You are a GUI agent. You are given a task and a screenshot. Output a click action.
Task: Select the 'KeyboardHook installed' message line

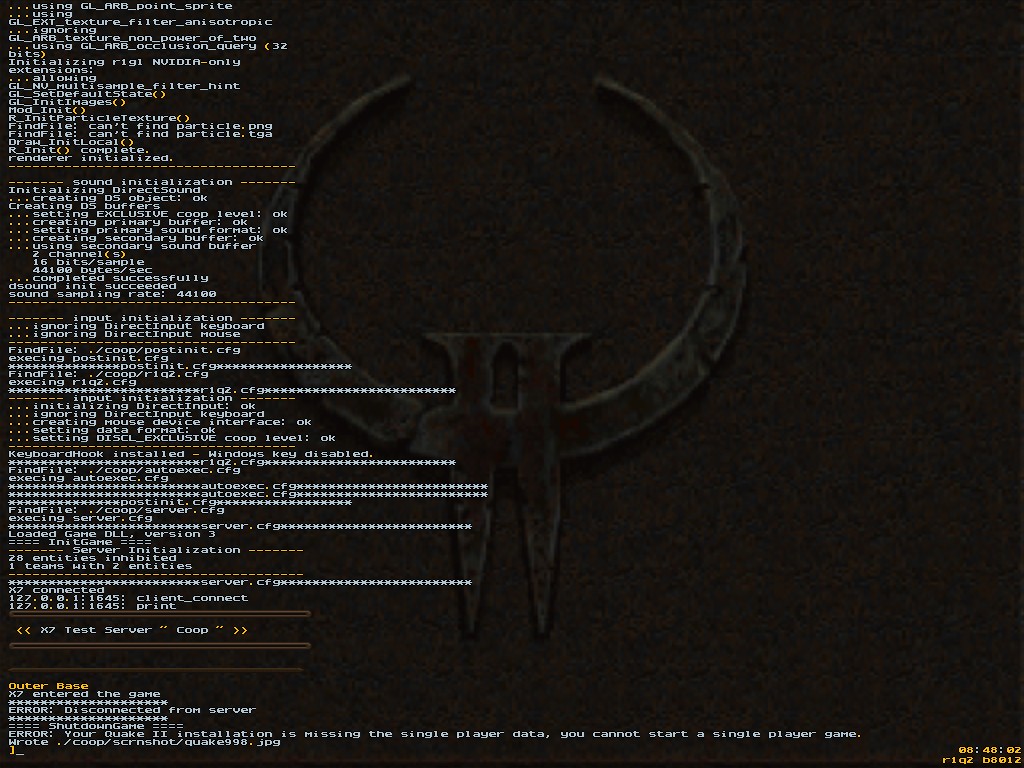(190, 454)
